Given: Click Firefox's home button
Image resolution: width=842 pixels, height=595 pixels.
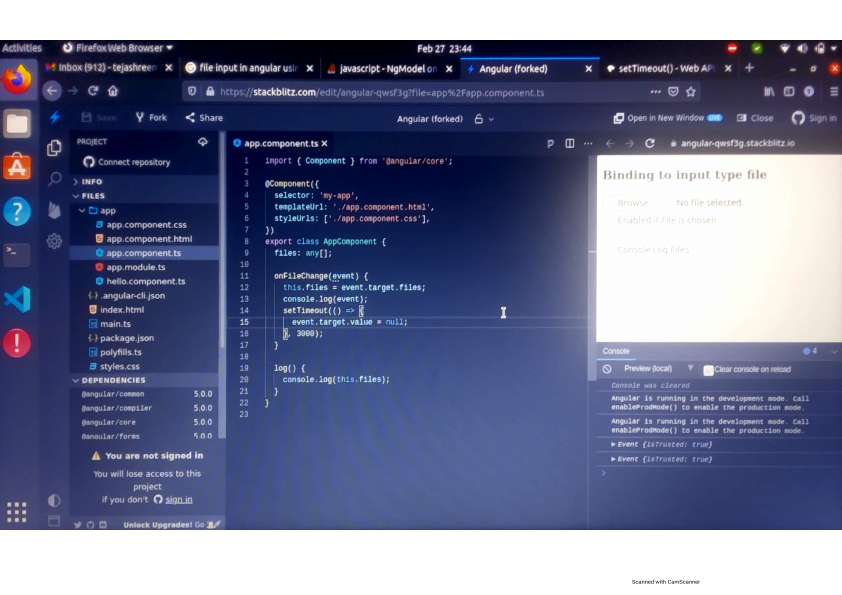Looking at the screenshot, I should pos(113,91).
